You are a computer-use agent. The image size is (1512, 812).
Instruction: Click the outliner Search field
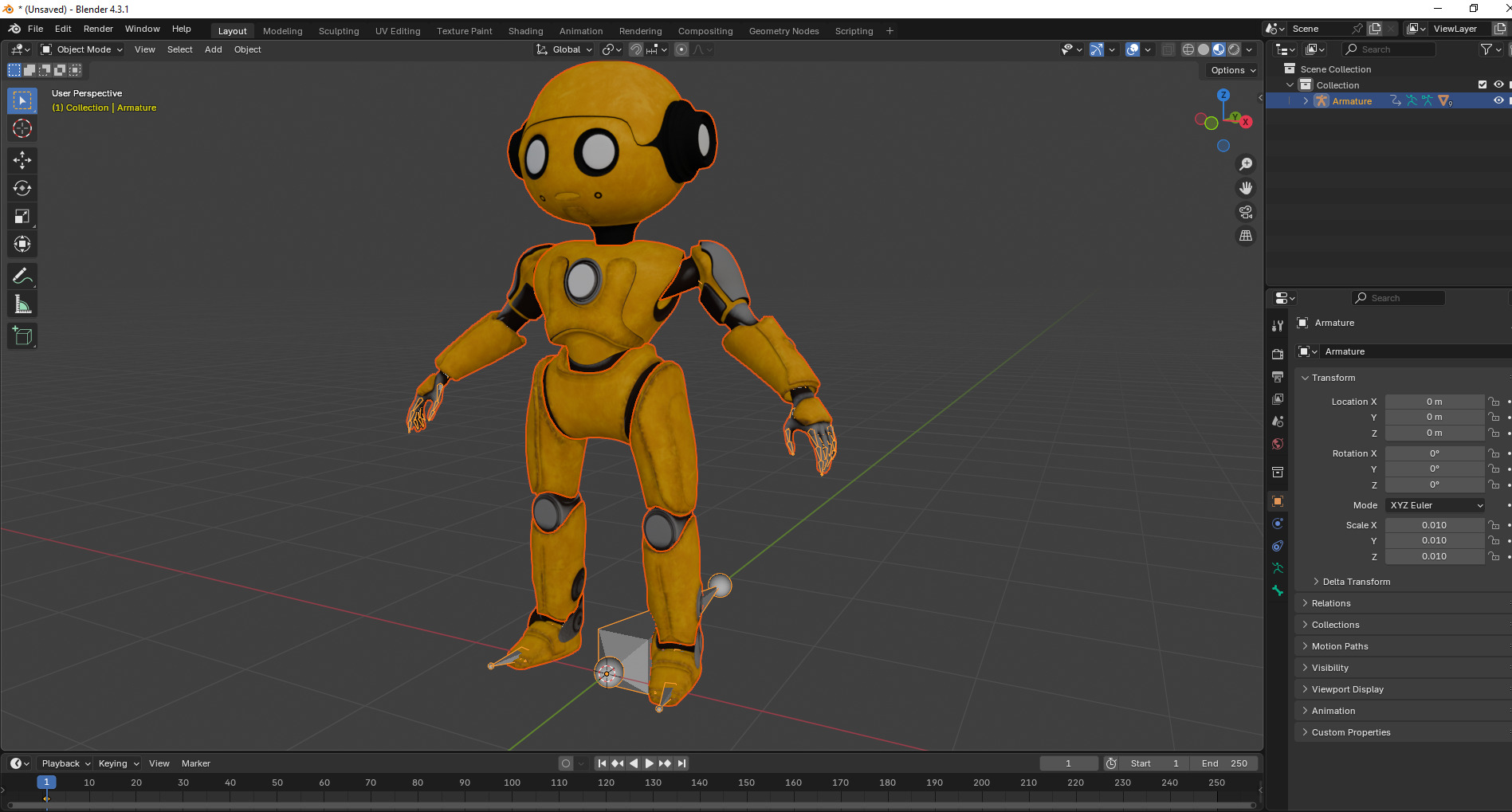(1388, 49)
